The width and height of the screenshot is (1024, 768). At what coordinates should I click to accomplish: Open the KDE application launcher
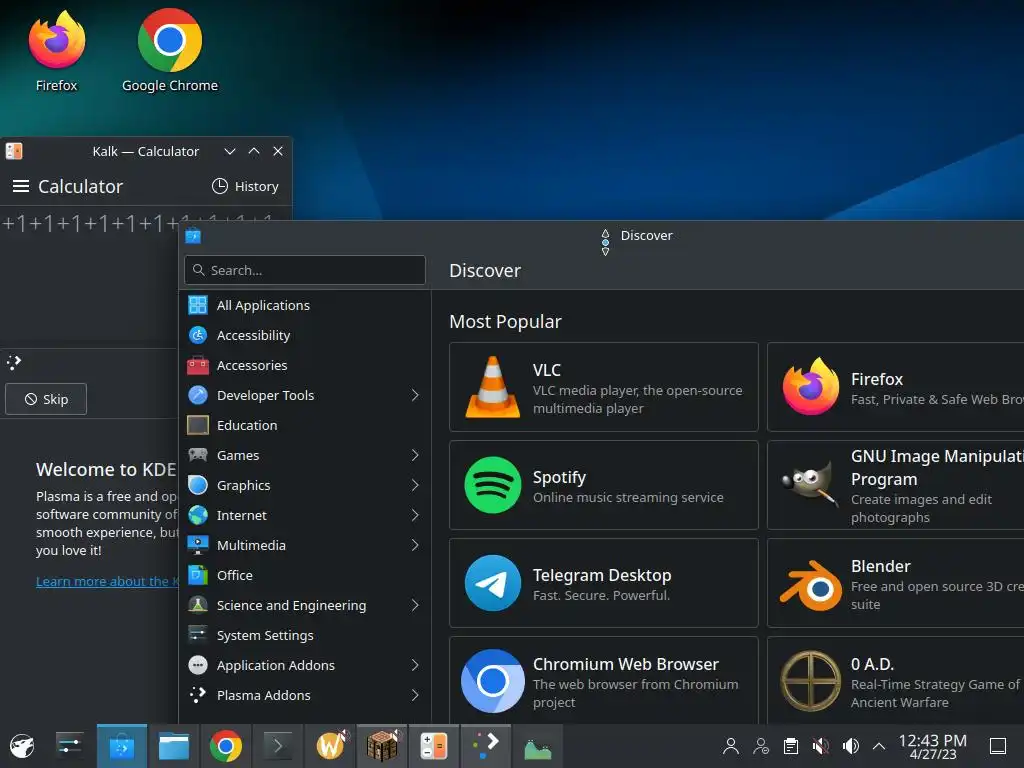[x=22, y=746]
